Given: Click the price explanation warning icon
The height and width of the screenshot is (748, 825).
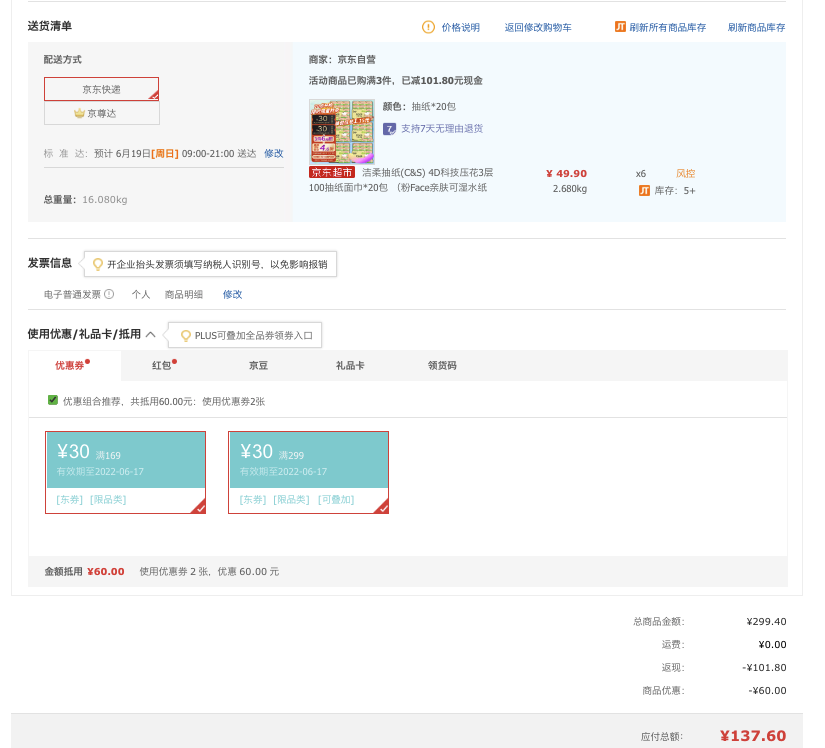Looking at the screenshot, I should pyautogui.click(x=428, y=27).
